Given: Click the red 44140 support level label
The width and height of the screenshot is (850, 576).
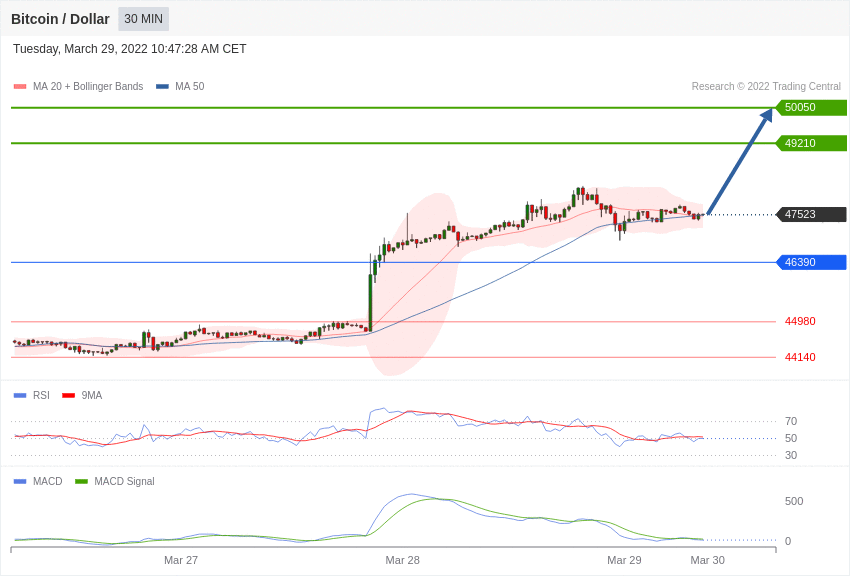Looking at the screenshot, I should coord(800,357).
